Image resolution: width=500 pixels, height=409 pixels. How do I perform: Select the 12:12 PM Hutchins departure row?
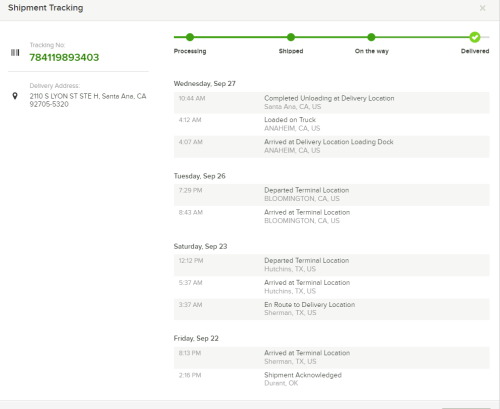331,265
